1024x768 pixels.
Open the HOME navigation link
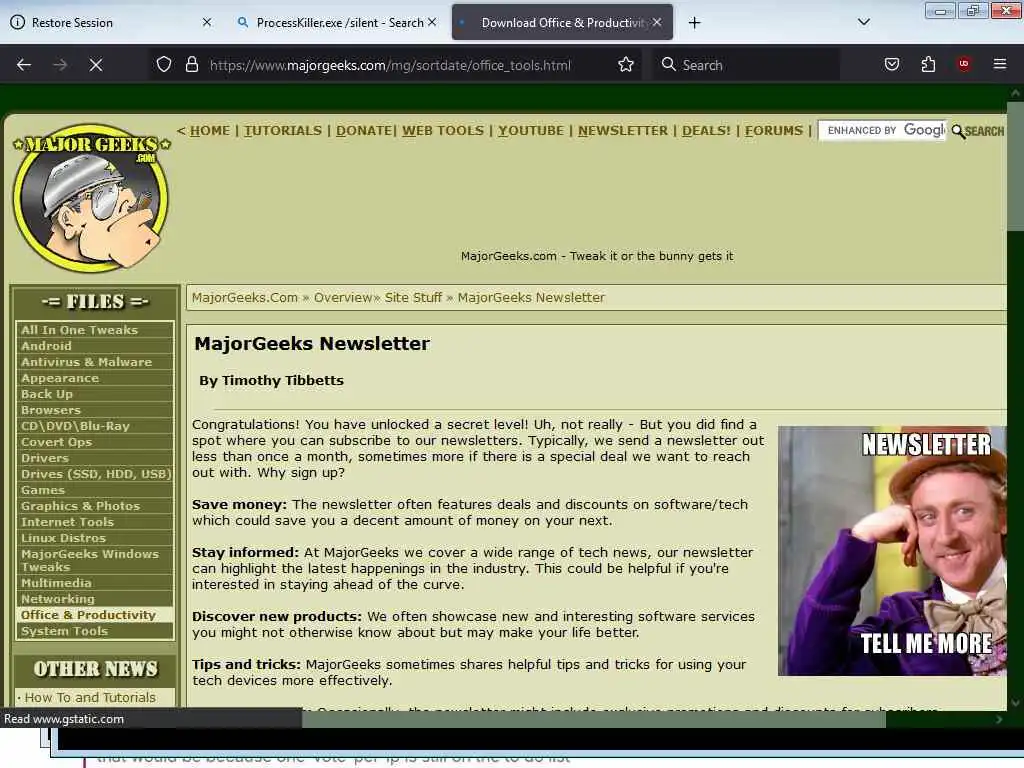[210, 131]
